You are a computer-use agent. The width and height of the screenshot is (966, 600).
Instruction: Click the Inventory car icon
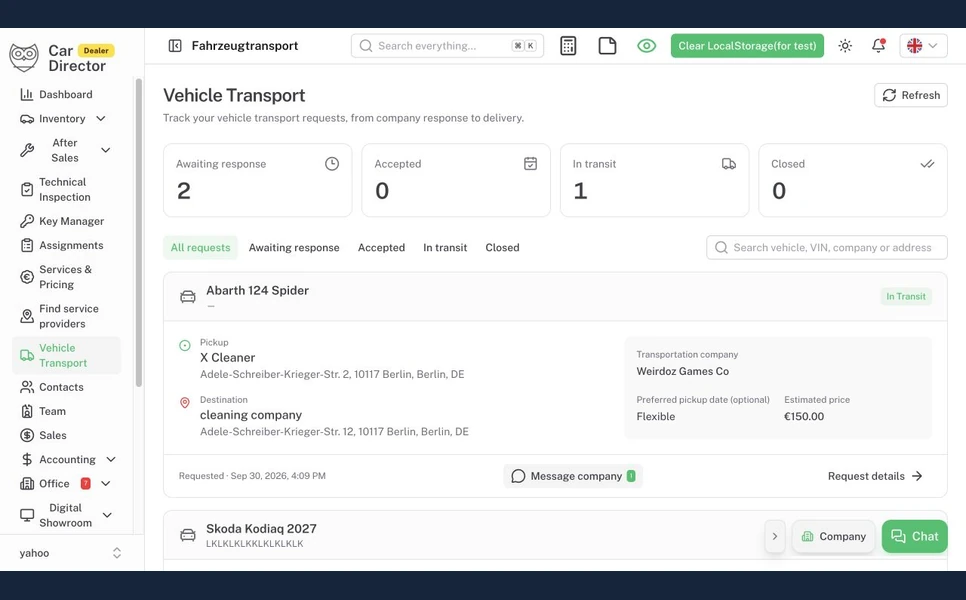pos(26,118)
